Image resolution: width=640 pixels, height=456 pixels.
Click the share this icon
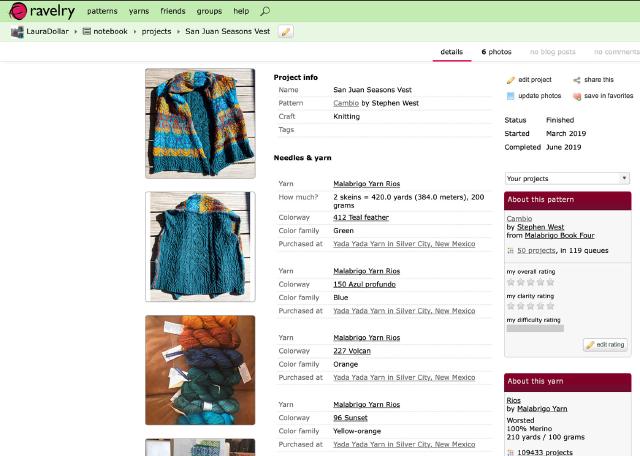576,80
